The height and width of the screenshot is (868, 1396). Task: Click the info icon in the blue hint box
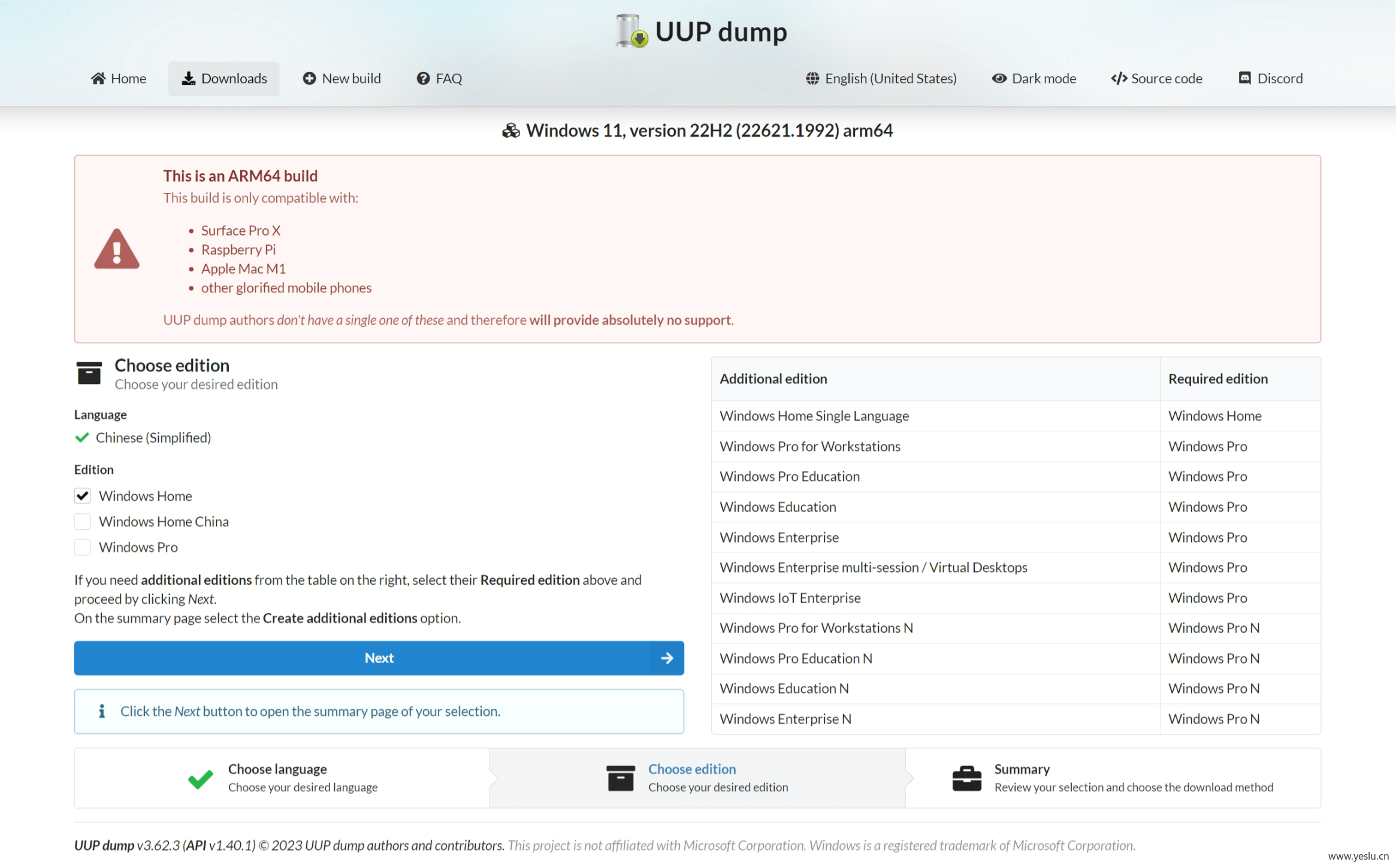pyautogui.click(x=102, y=711)
